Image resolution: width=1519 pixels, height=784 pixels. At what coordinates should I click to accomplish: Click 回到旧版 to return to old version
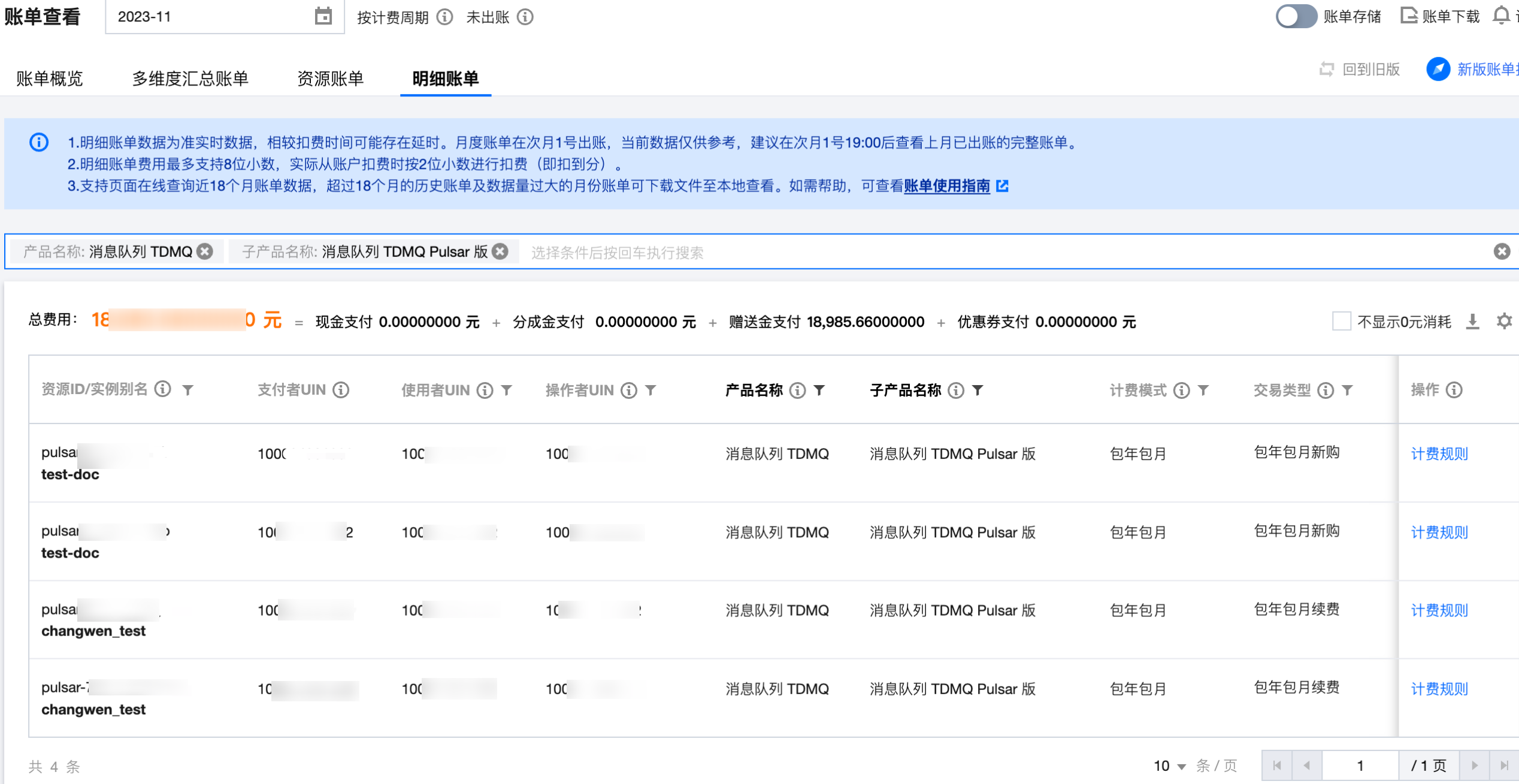pos(1360,69)
